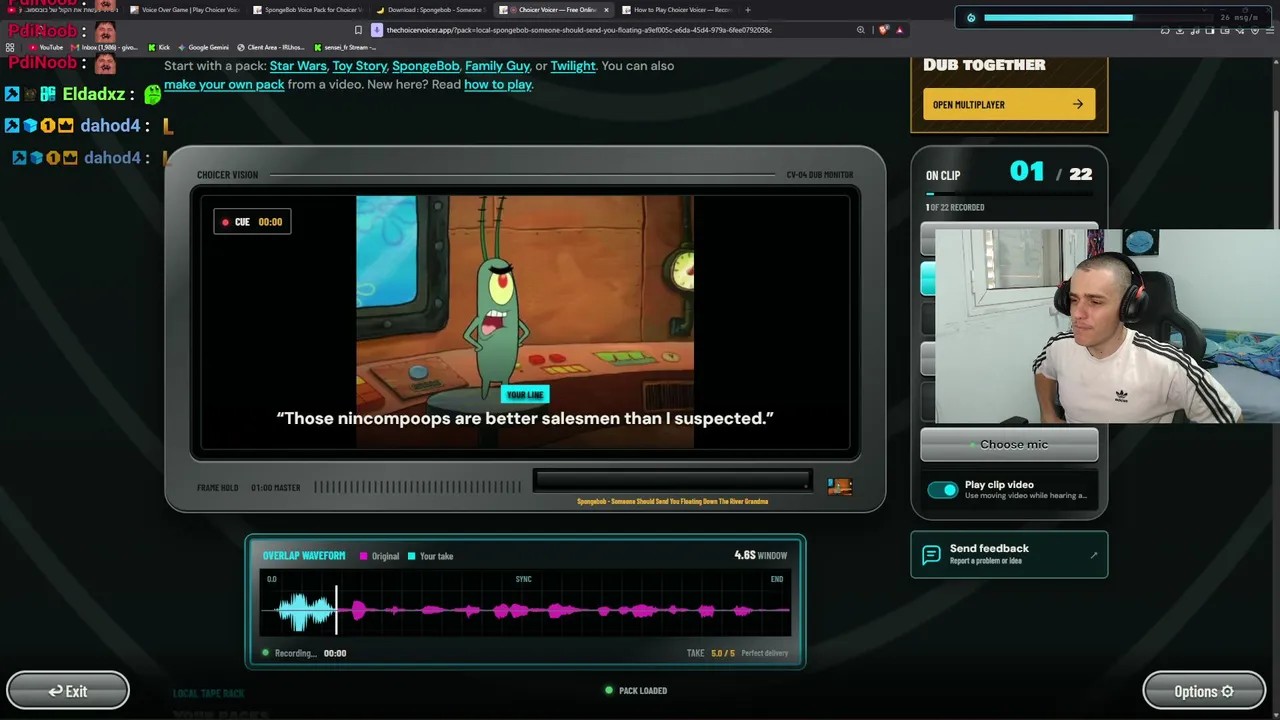Open the Twilight pack link
This screenshot has width=1280, height=720.
click(x=573, y=66)
